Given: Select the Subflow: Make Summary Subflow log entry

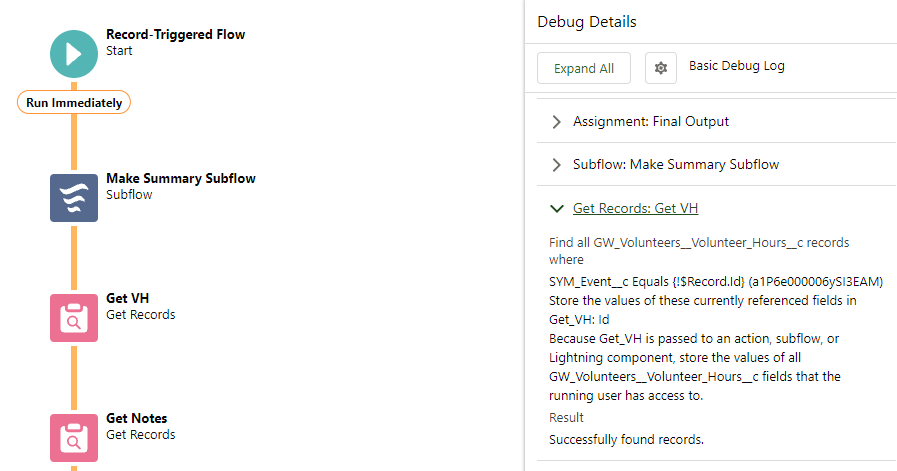Looking at the screenshot, I should (x=716, y=164).
